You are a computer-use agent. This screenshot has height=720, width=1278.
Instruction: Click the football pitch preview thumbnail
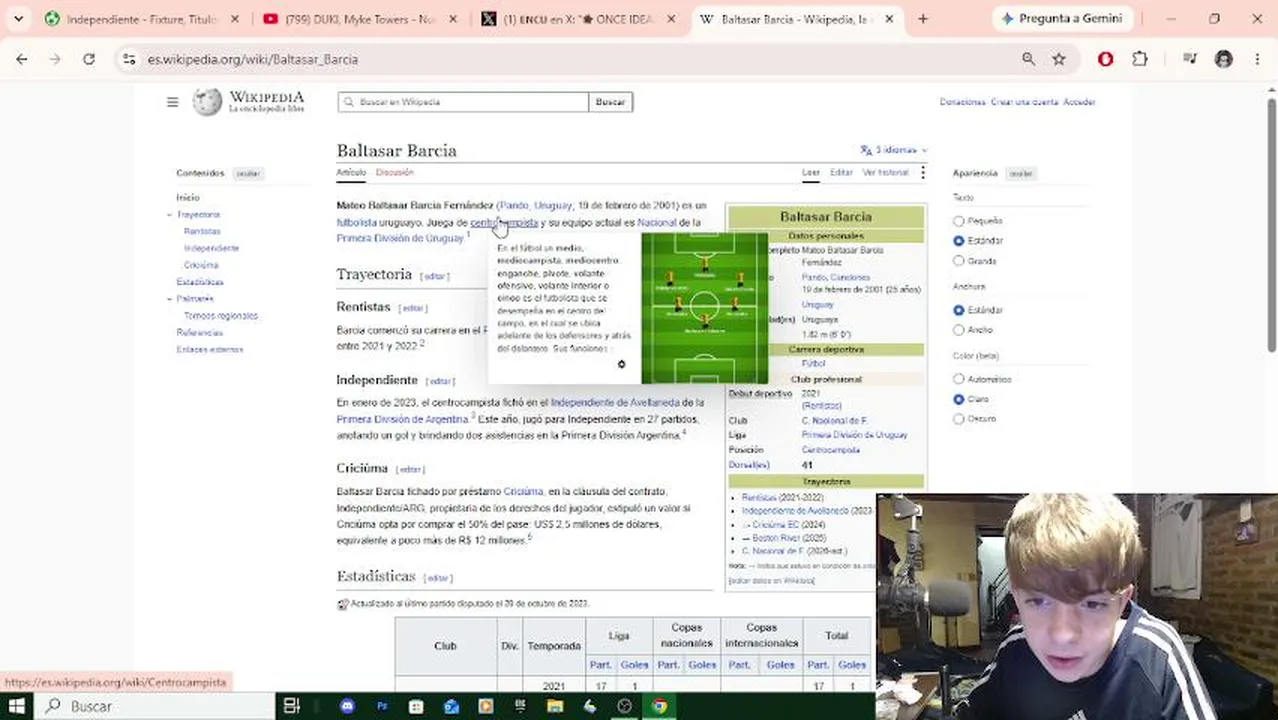704,308
